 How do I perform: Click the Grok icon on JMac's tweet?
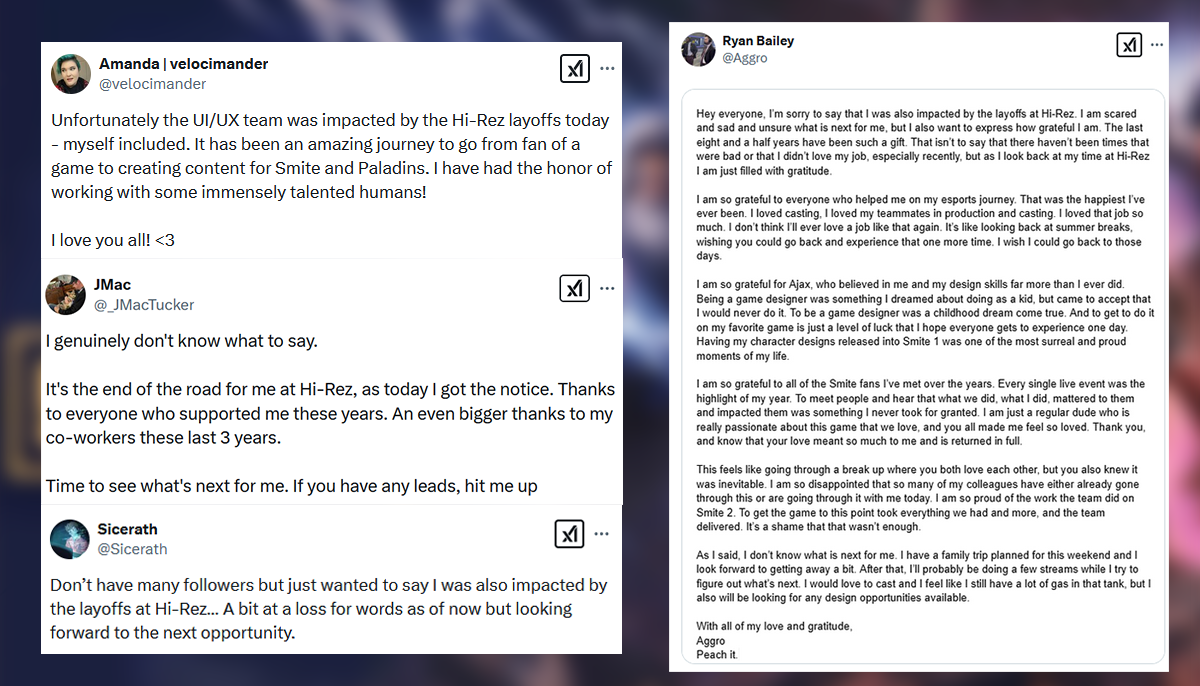[x=574, y=289]
